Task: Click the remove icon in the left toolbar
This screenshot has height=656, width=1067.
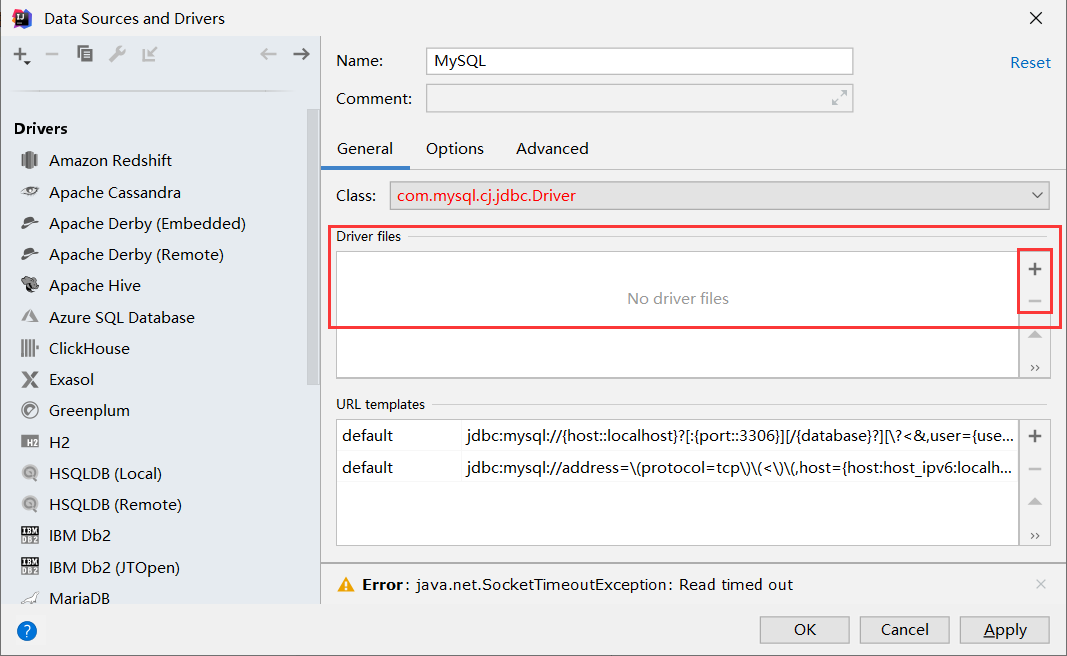Action: coord(52,54)
